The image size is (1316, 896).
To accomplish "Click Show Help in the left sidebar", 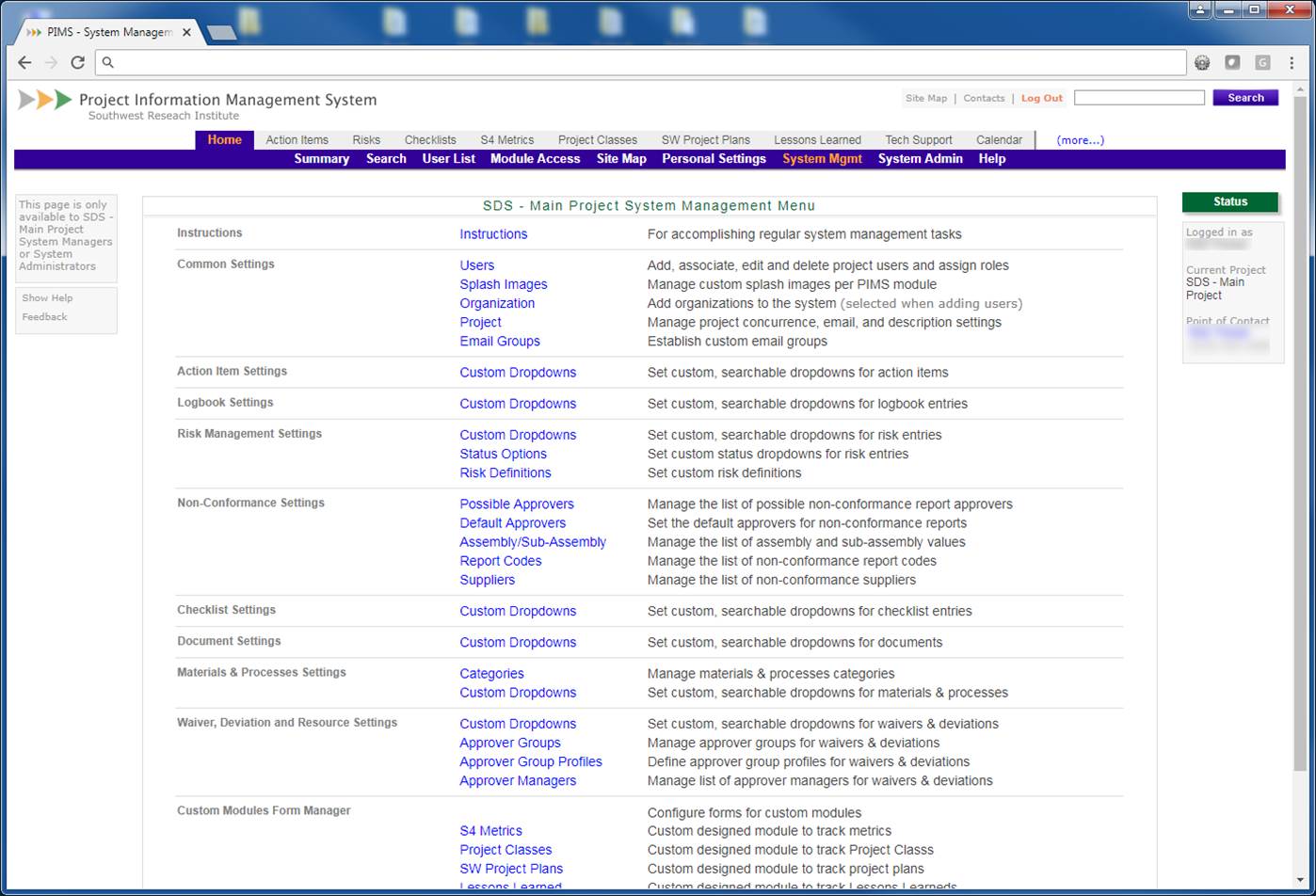I will (47, 298).
